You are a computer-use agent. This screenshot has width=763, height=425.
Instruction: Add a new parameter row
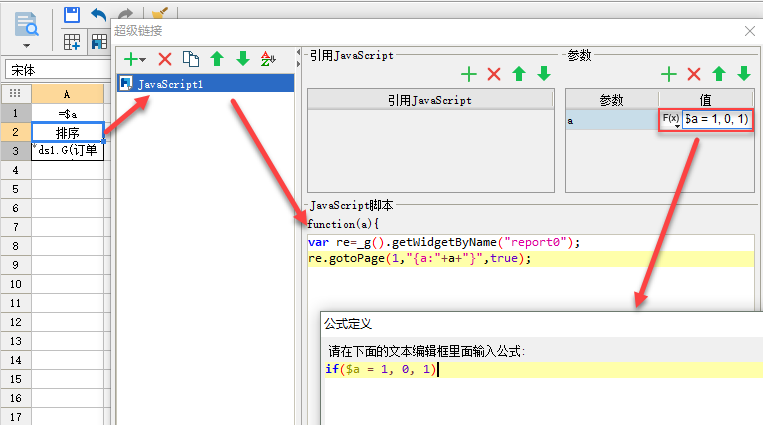(669, 74)
